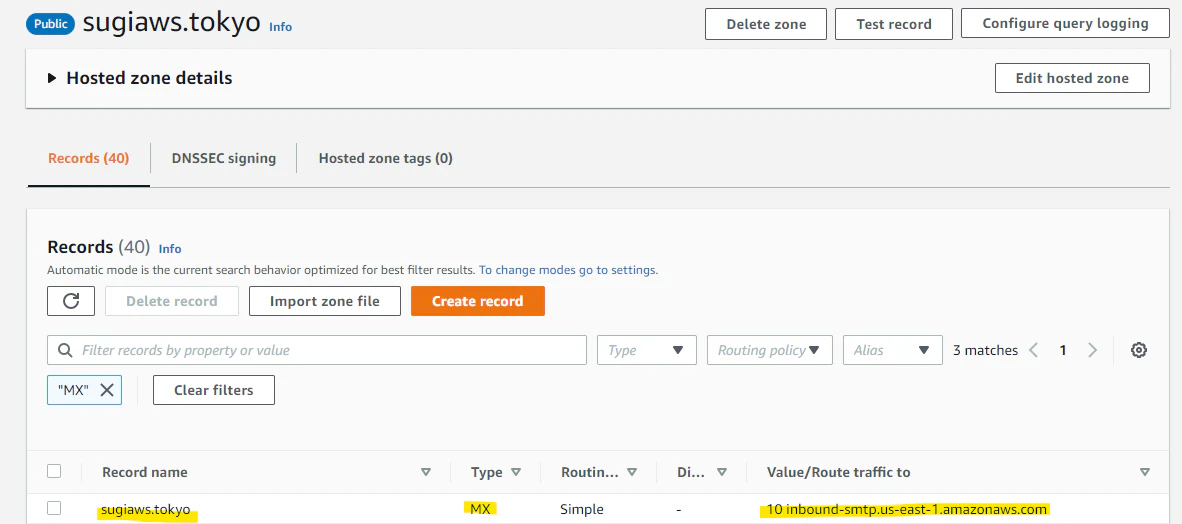This screenshot has width=1182, height=524.
Task: Switch to the DNSSEC signing tab
Action: 224,158
